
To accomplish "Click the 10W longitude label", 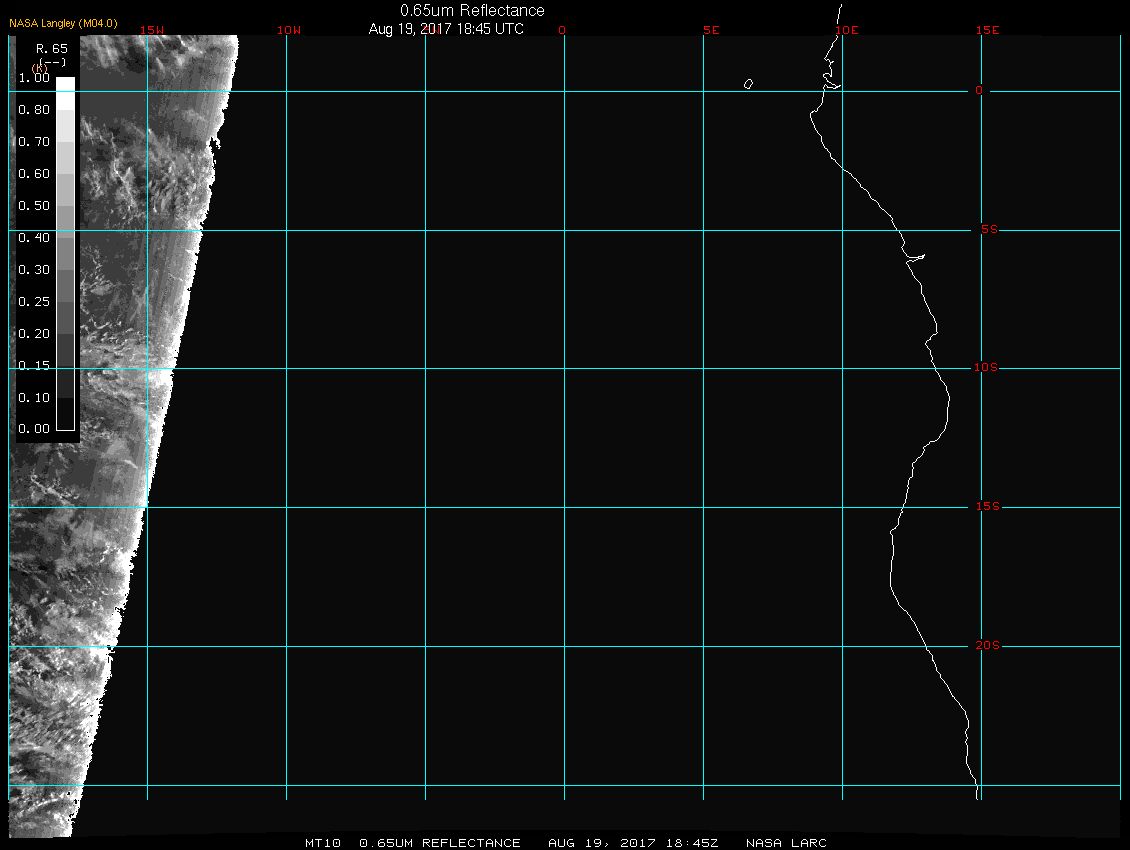I will (288, 30).
